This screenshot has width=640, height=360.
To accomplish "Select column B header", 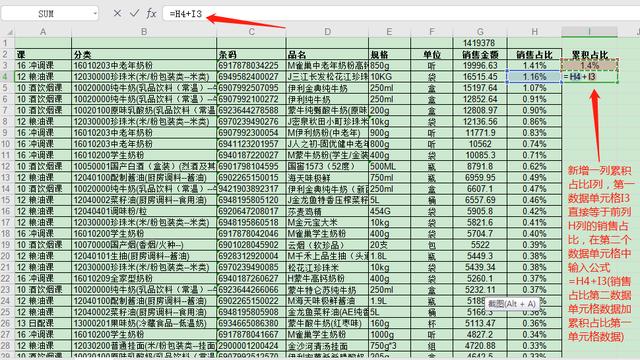I will pyautogui.click(x=144, y=31).
